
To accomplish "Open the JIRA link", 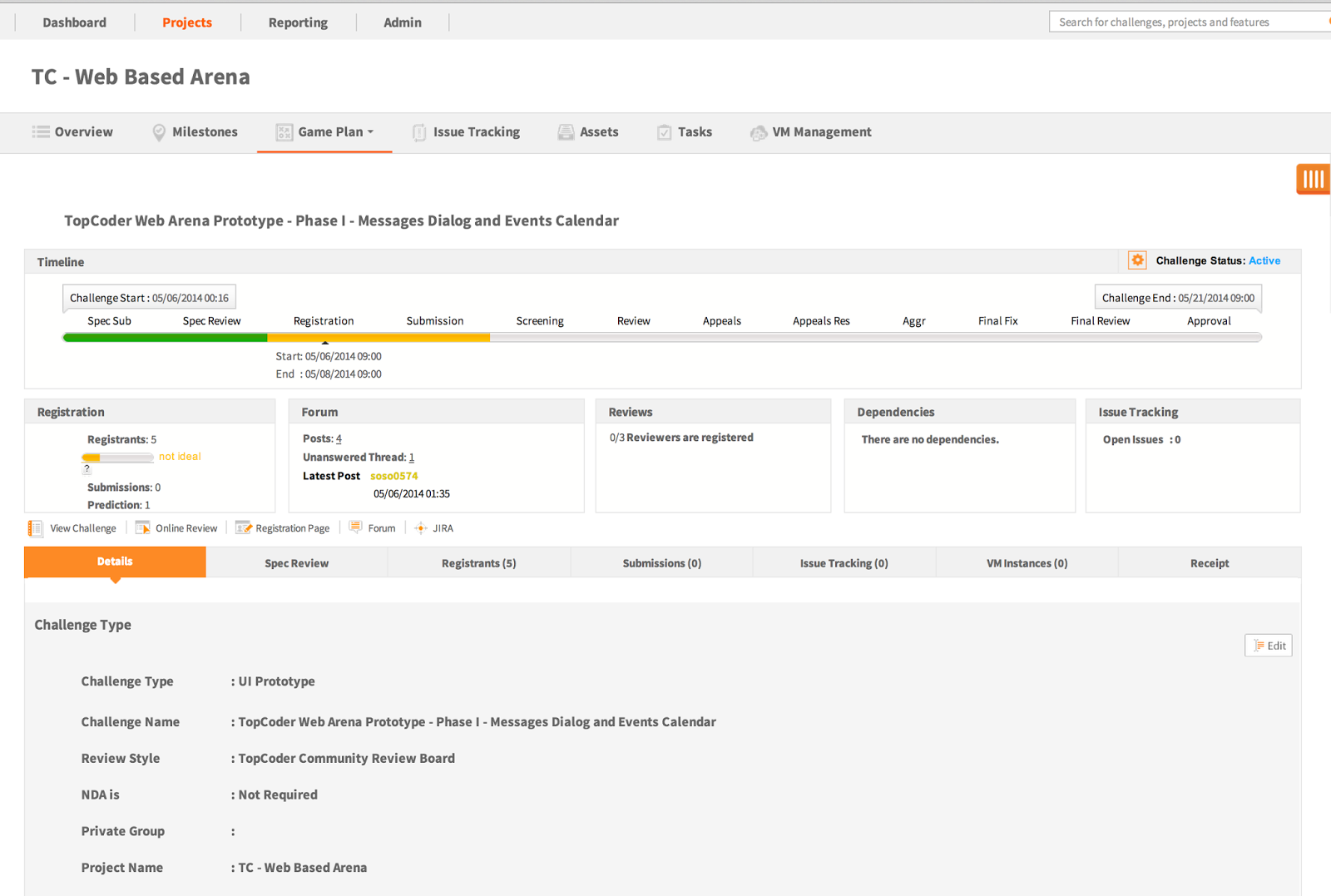I will (x=443, y=528).
